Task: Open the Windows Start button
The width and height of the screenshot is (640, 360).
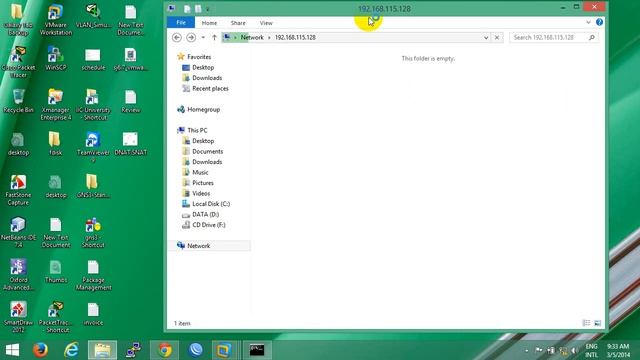Action: (12, 350)
